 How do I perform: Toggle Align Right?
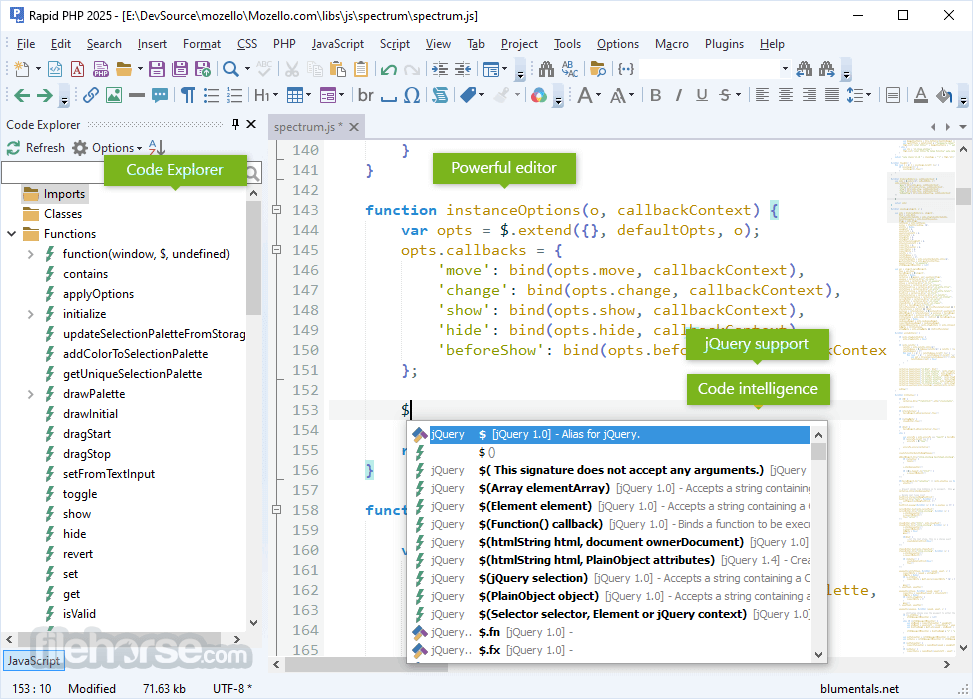[x=809, y=95]
